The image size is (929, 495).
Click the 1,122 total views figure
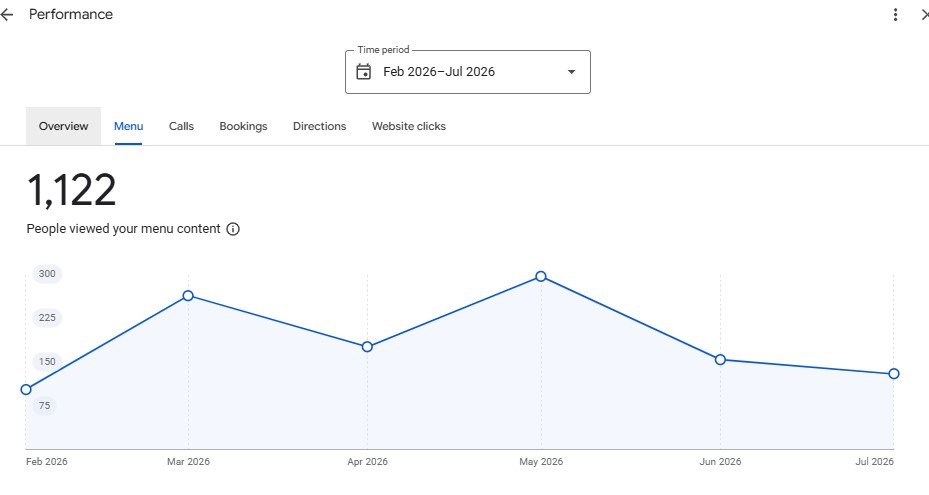click(x=72, y=190)
